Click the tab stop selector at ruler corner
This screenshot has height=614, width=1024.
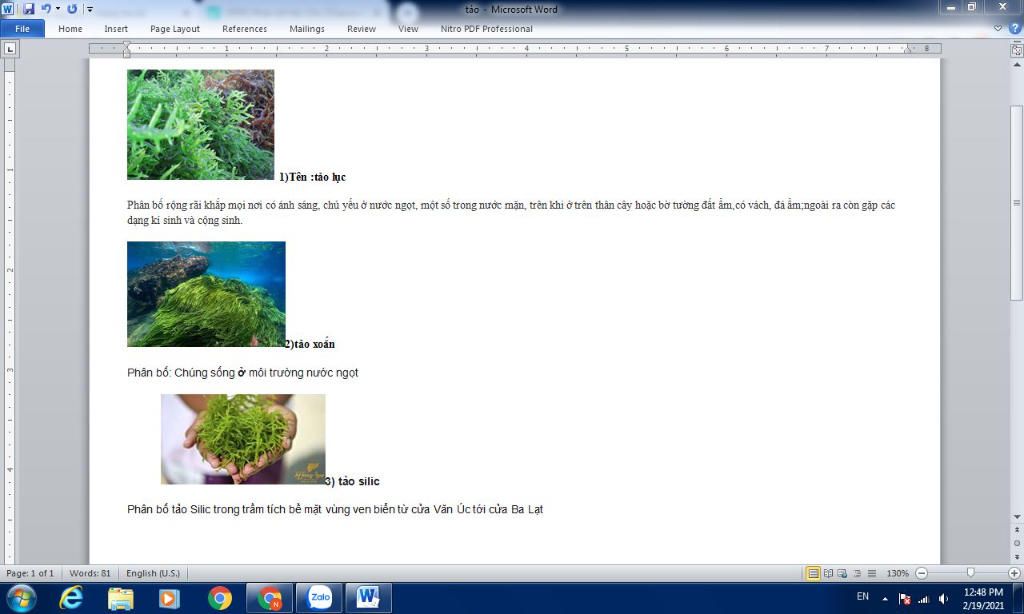10,48
